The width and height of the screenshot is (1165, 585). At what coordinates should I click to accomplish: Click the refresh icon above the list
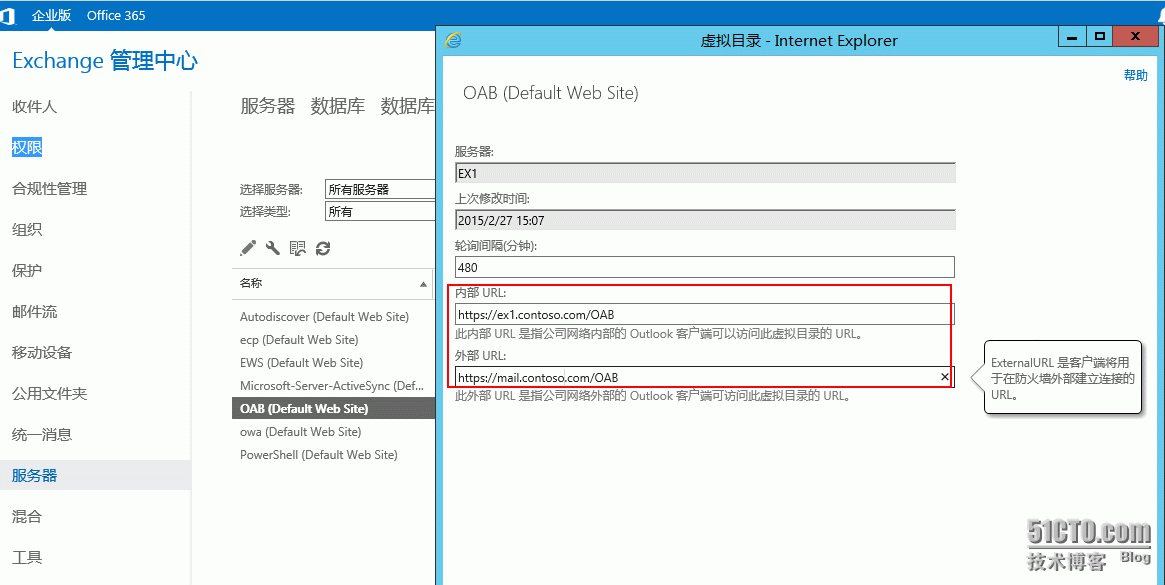tap(322, 248)
